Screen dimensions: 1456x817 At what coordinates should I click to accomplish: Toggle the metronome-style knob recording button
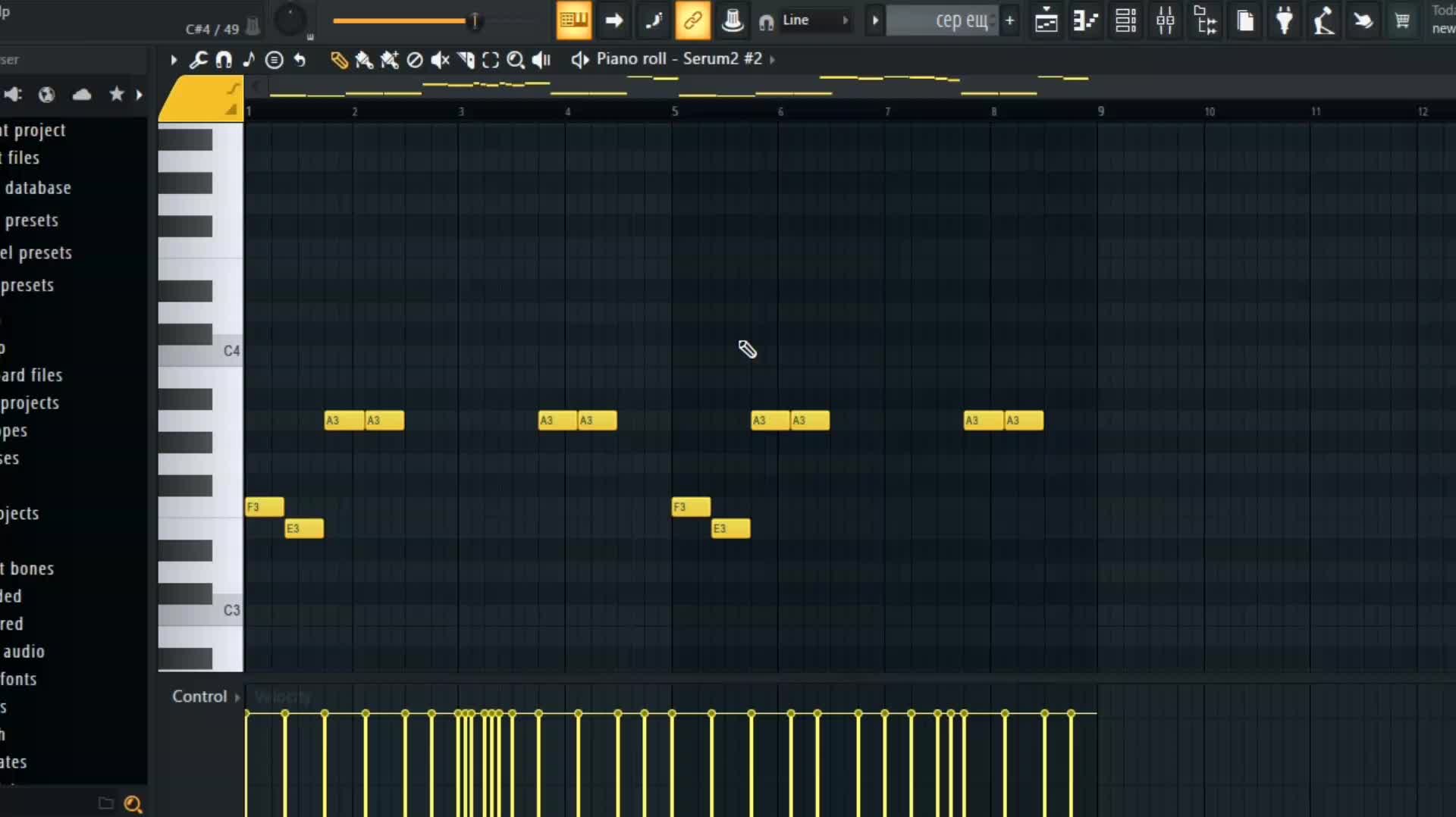[x=733, y=20]
